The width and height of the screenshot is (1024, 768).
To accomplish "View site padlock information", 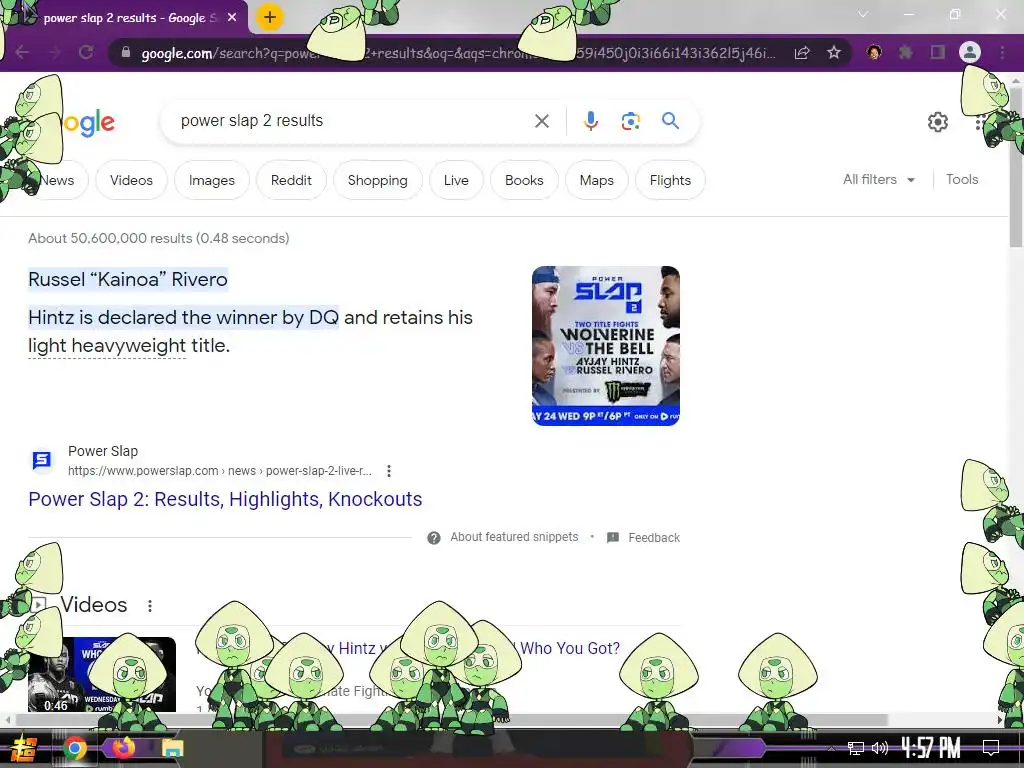I will tap(126, 52).
